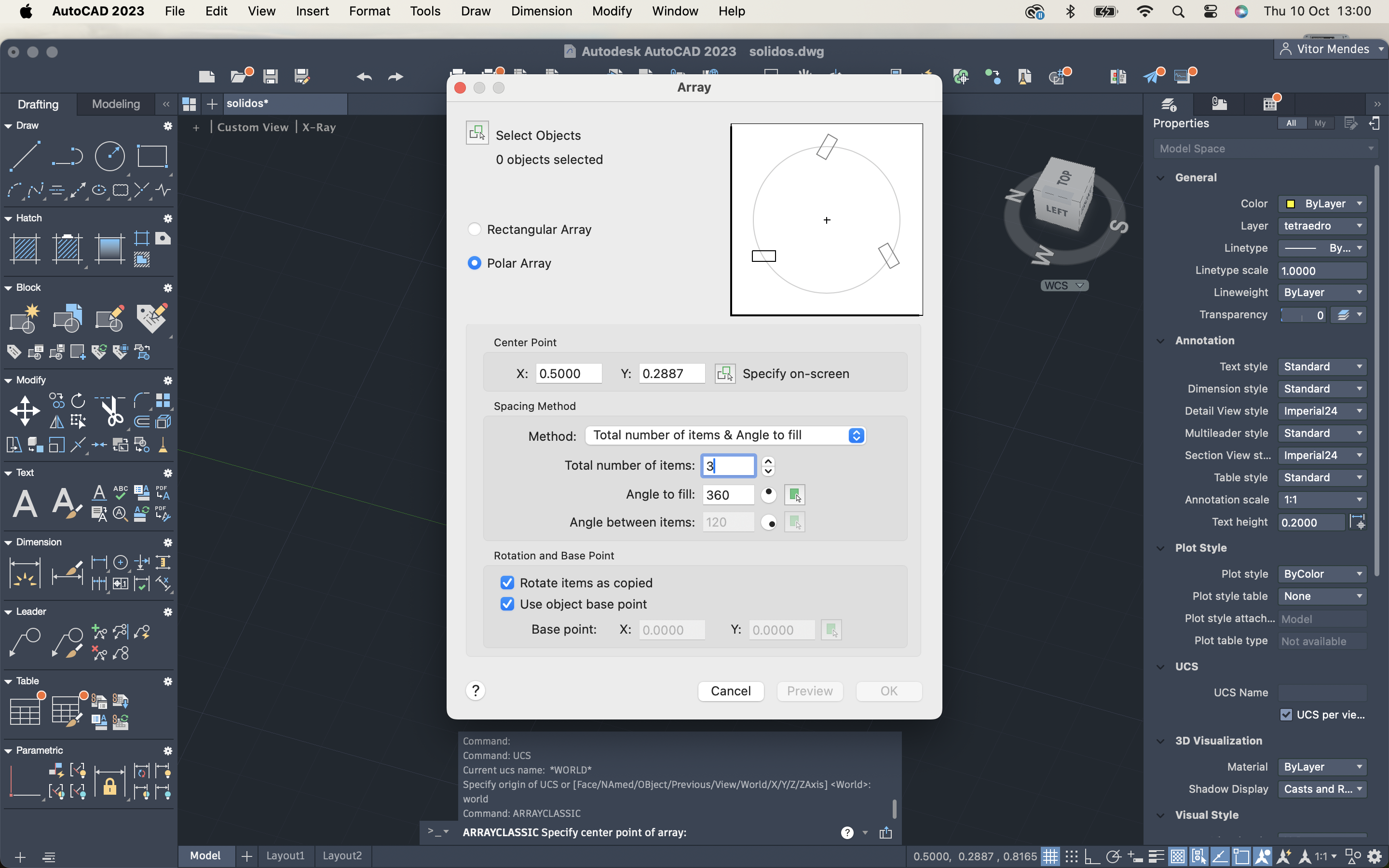Open drawing via Open folder icon
The image size is (1389, 868).
pos(239,76)
